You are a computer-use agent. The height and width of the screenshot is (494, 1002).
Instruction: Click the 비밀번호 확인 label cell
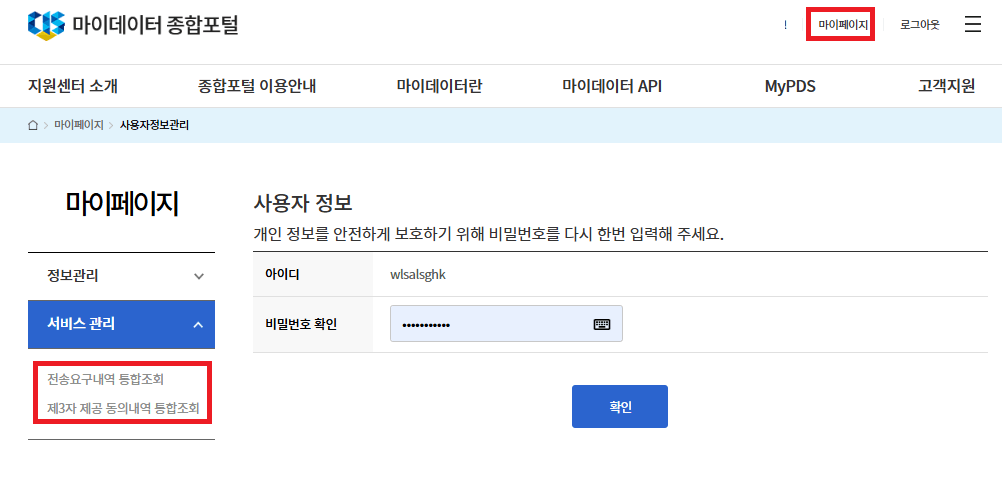(313, 324)
